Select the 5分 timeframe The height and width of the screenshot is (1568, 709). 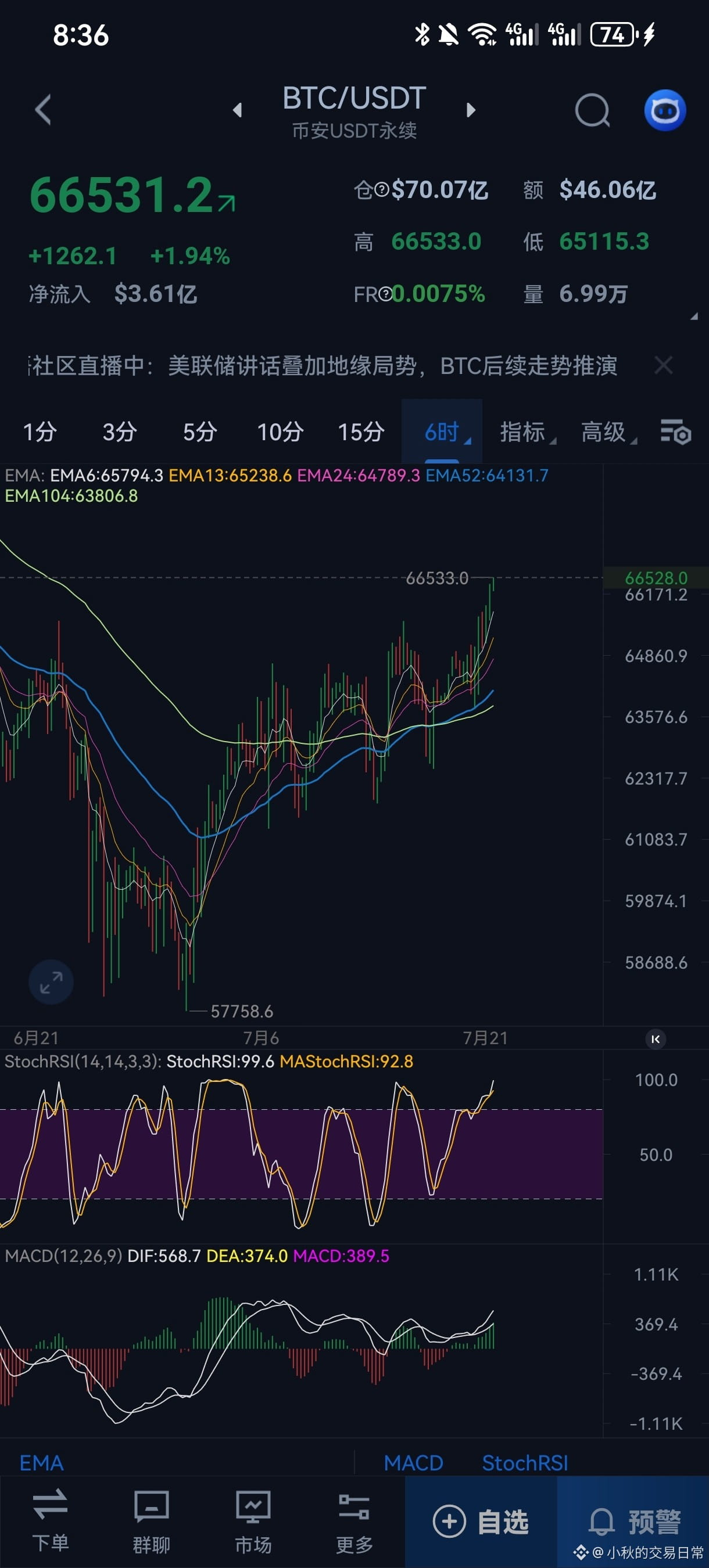[200, 432]
